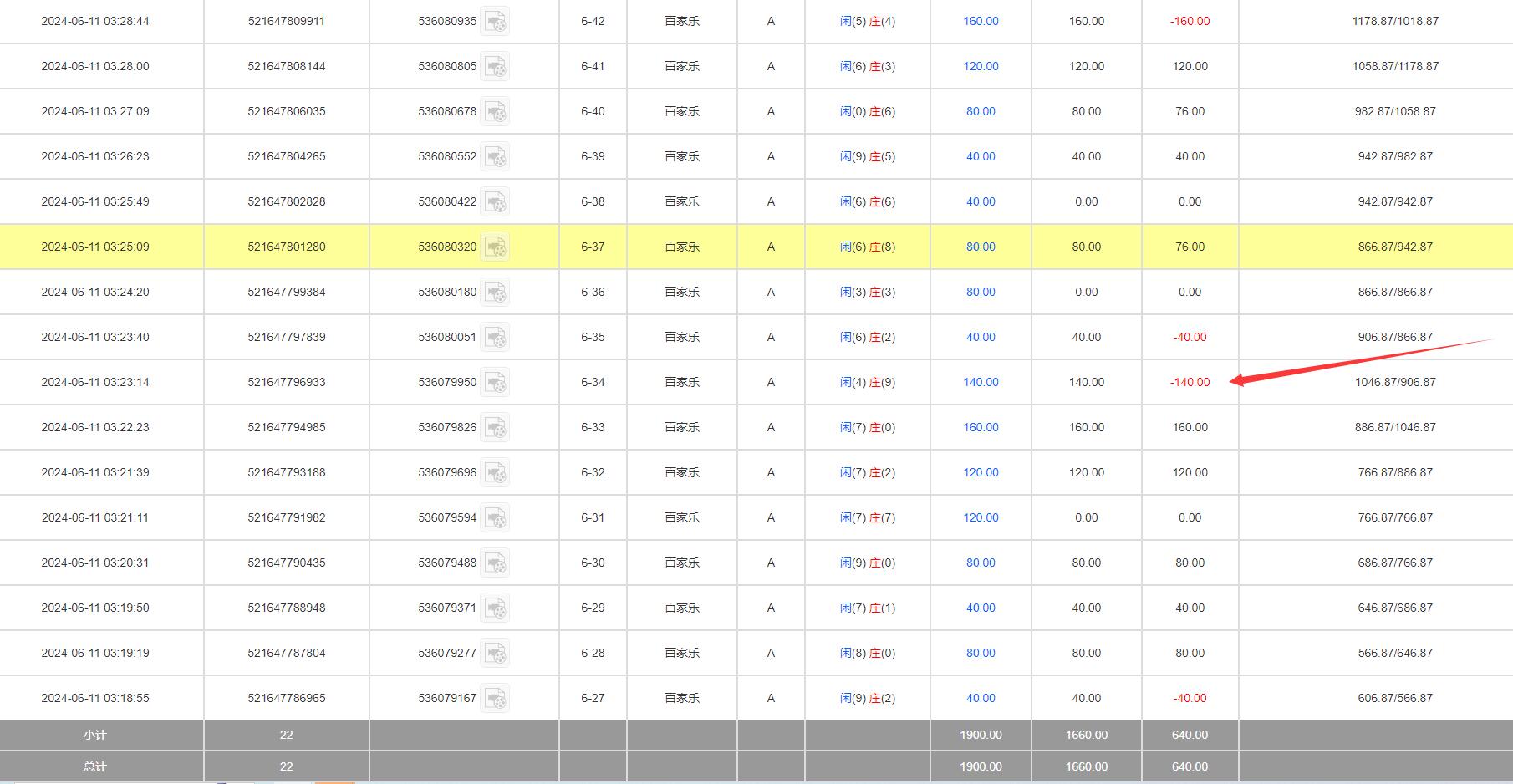Open replay icon in highlighted row 536080320
This screenshot has height=784, width=1513.
point(495,247)
